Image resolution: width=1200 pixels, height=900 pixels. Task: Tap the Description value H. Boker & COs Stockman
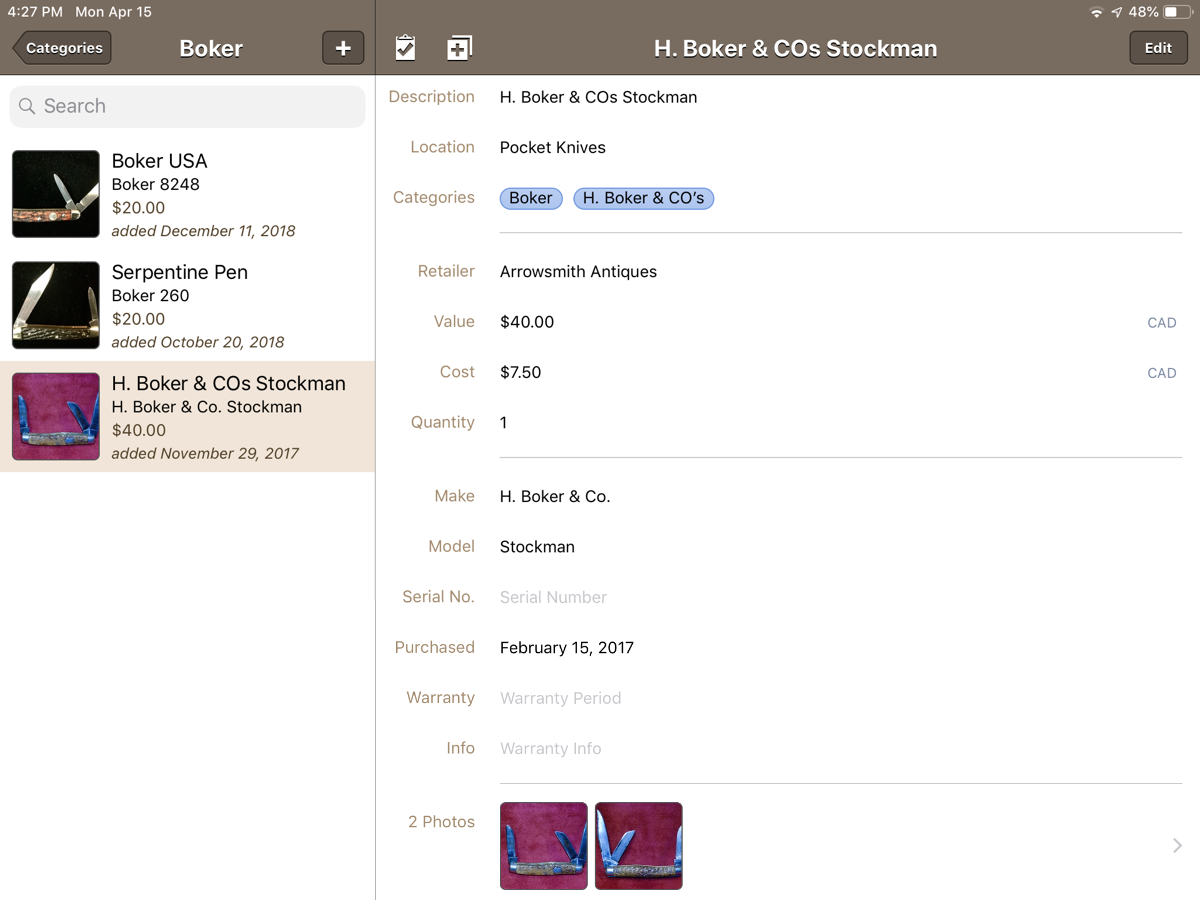point(598,97)
